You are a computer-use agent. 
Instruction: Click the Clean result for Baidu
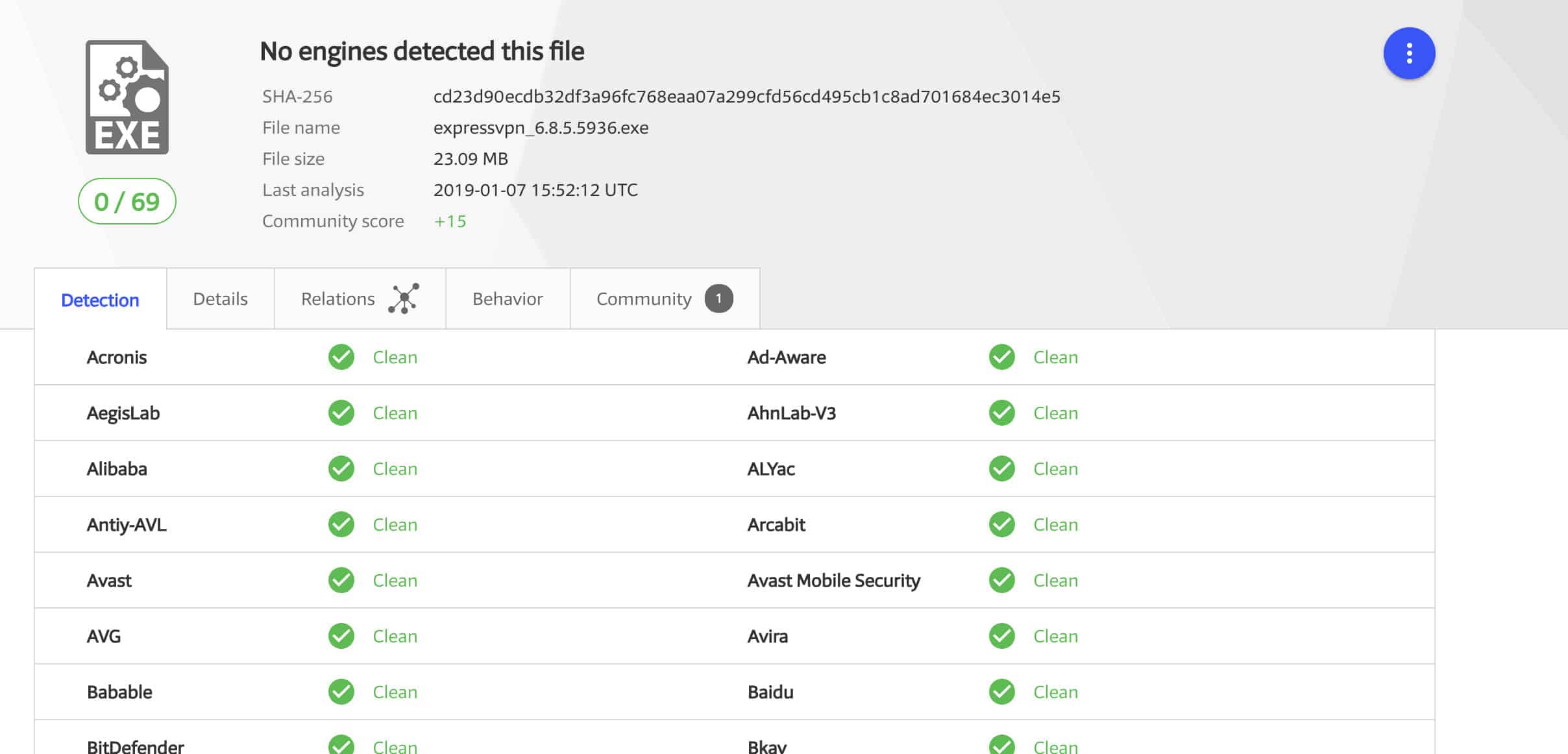click(x=1055, y=692)
